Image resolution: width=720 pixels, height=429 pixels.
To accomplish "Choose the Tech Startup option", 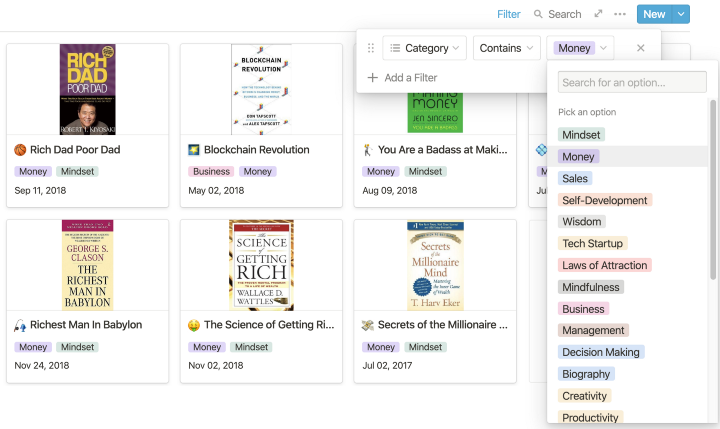I will pyautogui.click(x=593, y=243).
